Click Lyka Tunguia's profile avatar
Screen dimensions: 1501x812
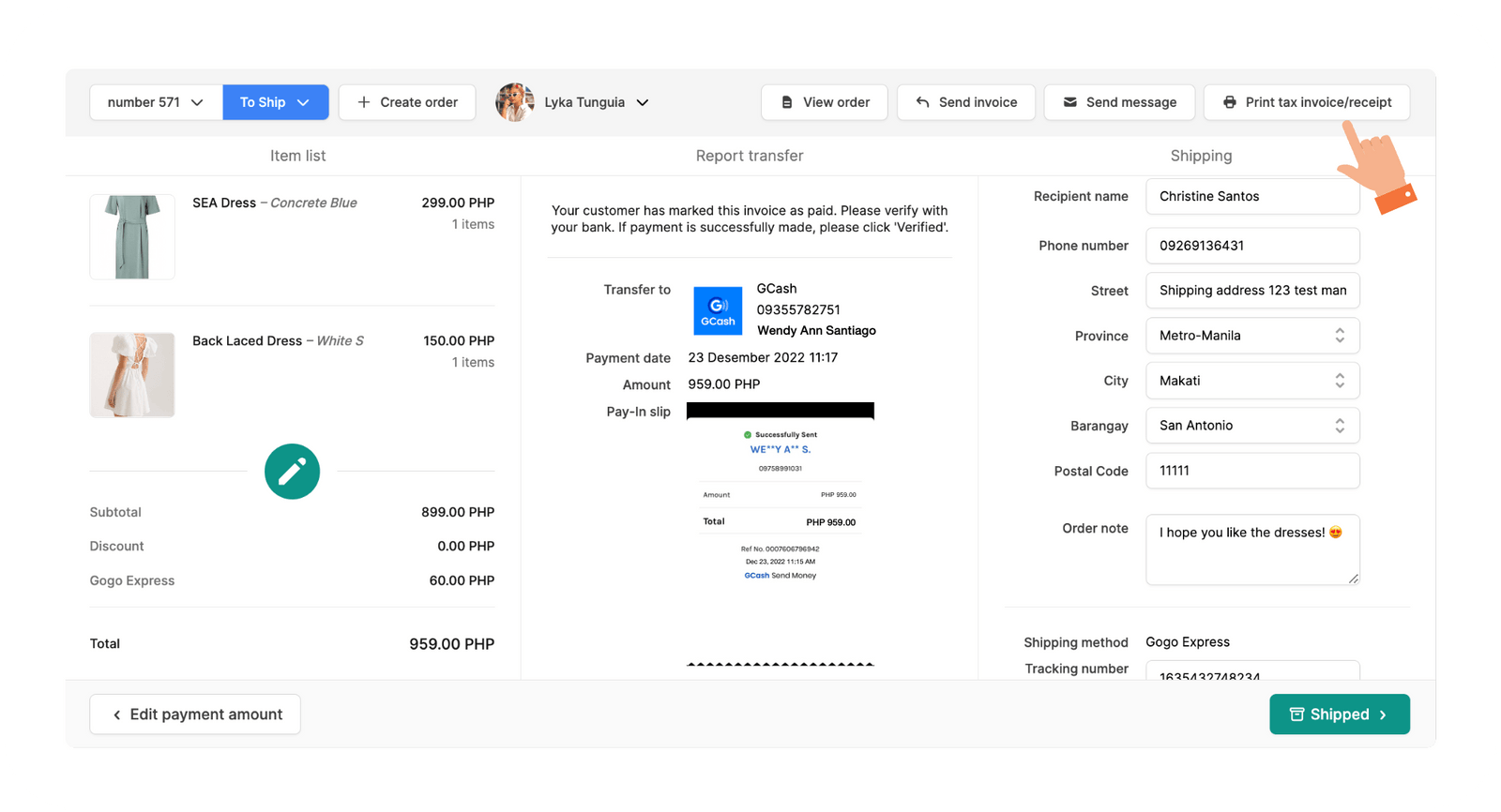(514, 102)
